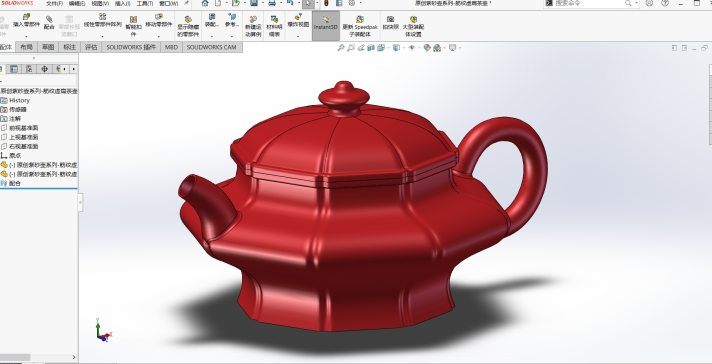Expand Options gear dropdown arrow
This screenshot has height=364, width=712.
(x=362, y=3)
